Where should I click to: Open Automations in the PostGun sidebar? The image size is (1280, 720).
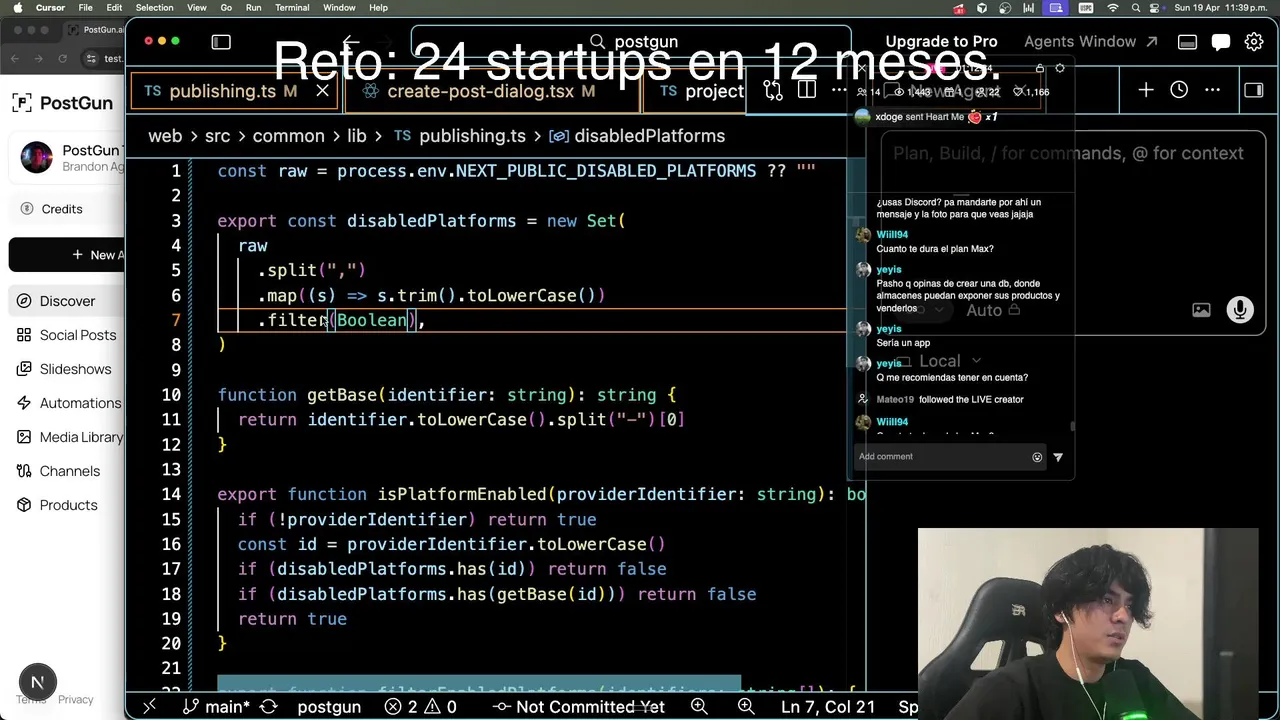[x=67, y=403]
